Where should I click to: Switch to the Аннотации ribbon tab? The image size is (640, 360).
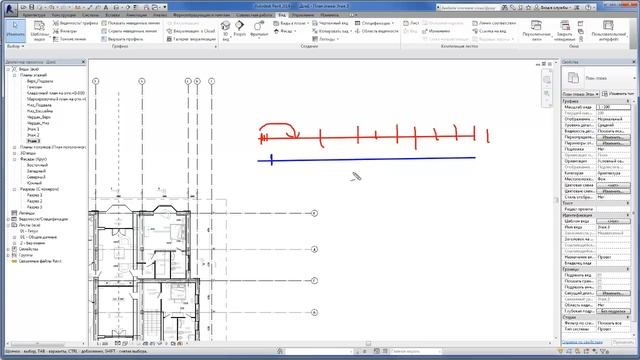click(x=136, y=15)
